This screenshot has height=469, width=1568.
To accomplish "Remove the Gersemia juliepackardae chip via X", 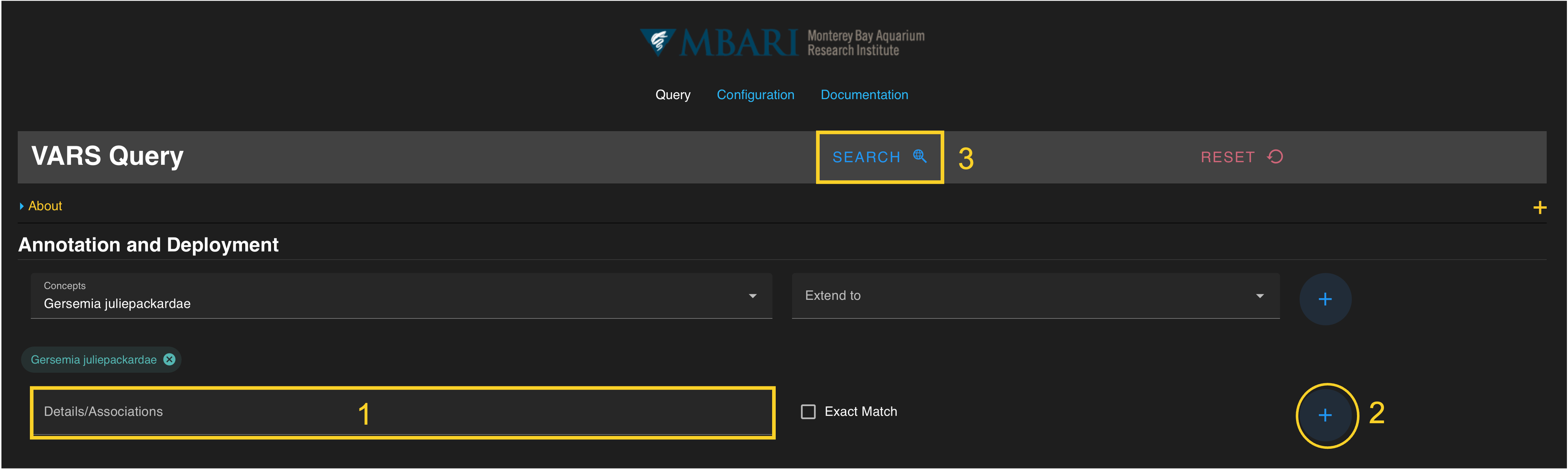I will pyautogui.click(x=169, y=359).
